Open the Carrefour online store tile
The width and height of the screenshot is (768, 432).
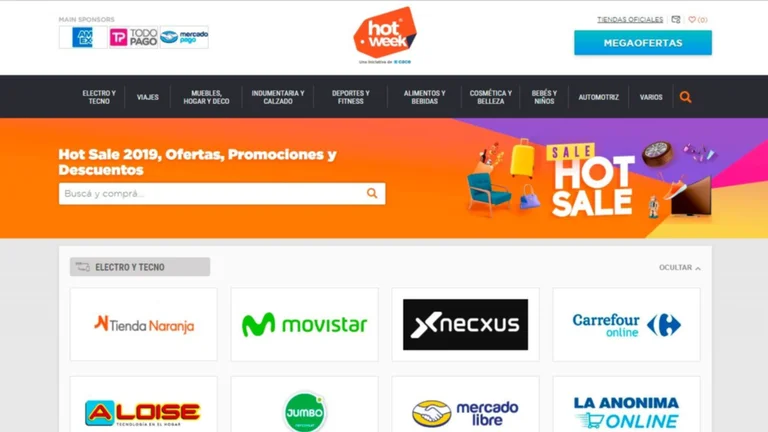pos(626,324)
